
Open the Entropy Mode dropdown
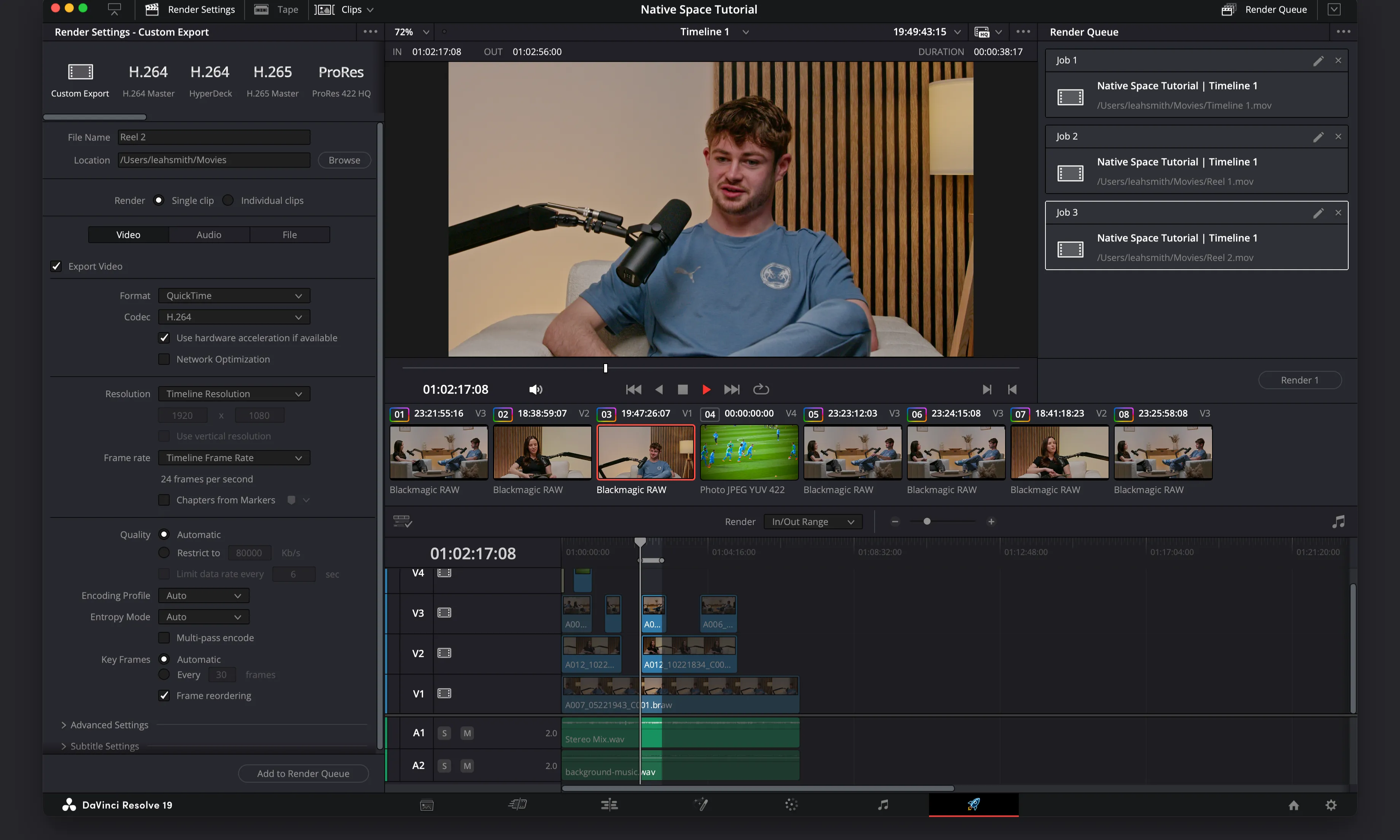click(204, 617)
